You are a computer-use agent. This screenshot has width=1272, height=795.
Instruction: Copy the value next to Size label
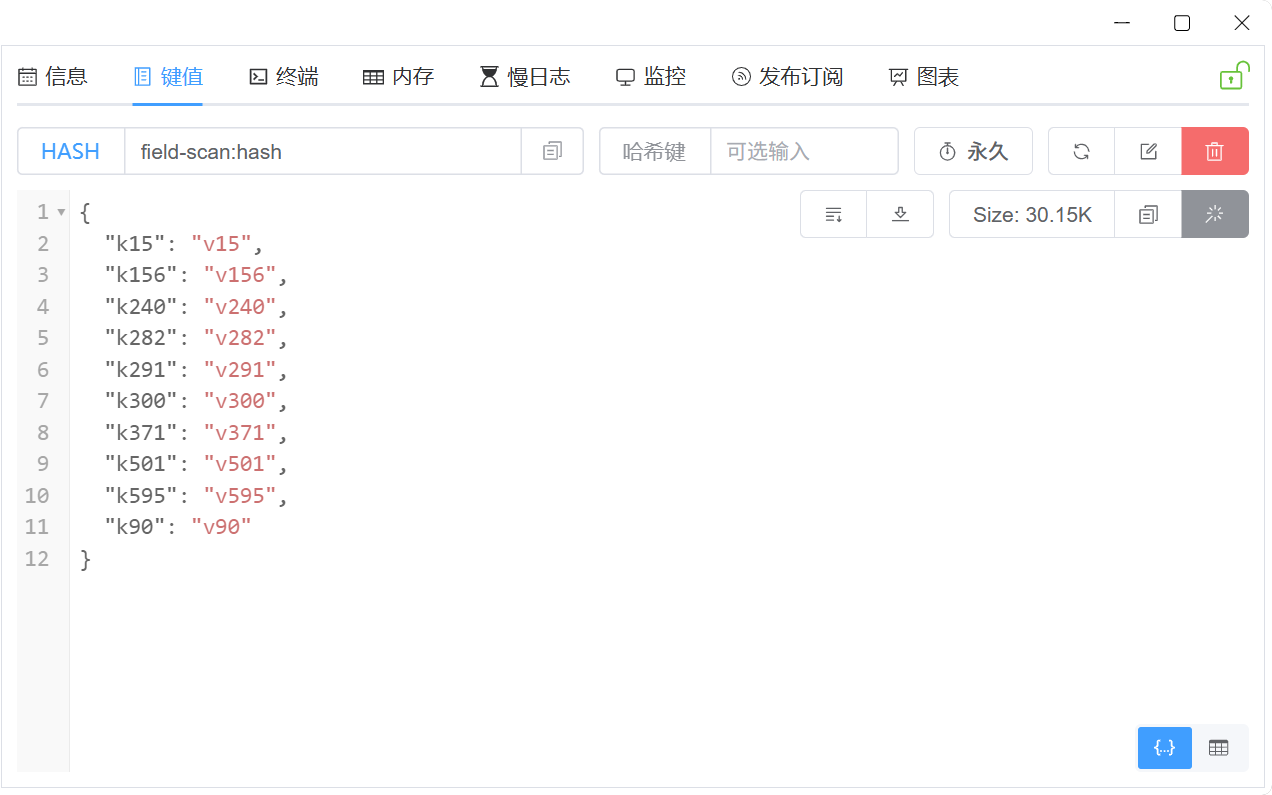click(1148, 214)
